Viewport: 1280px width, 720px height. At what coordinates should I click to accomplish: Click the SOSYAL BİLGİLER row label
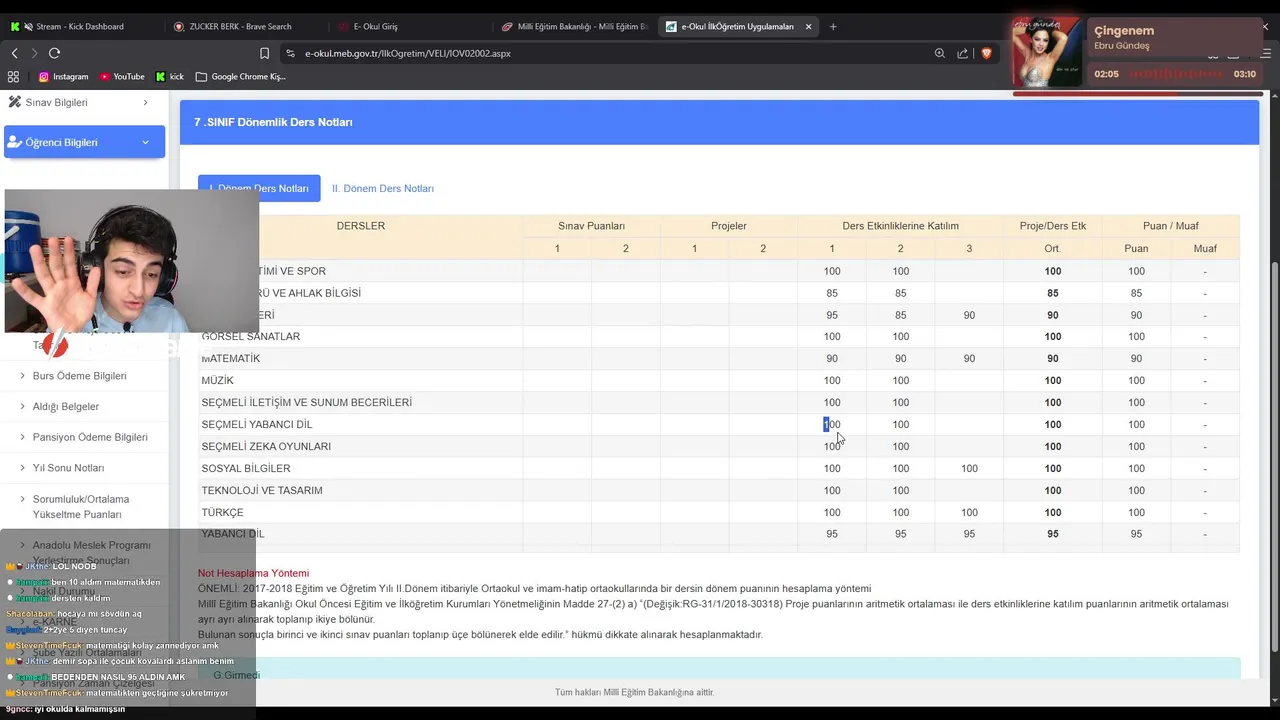pyautogui.click(x=246, y=469)
